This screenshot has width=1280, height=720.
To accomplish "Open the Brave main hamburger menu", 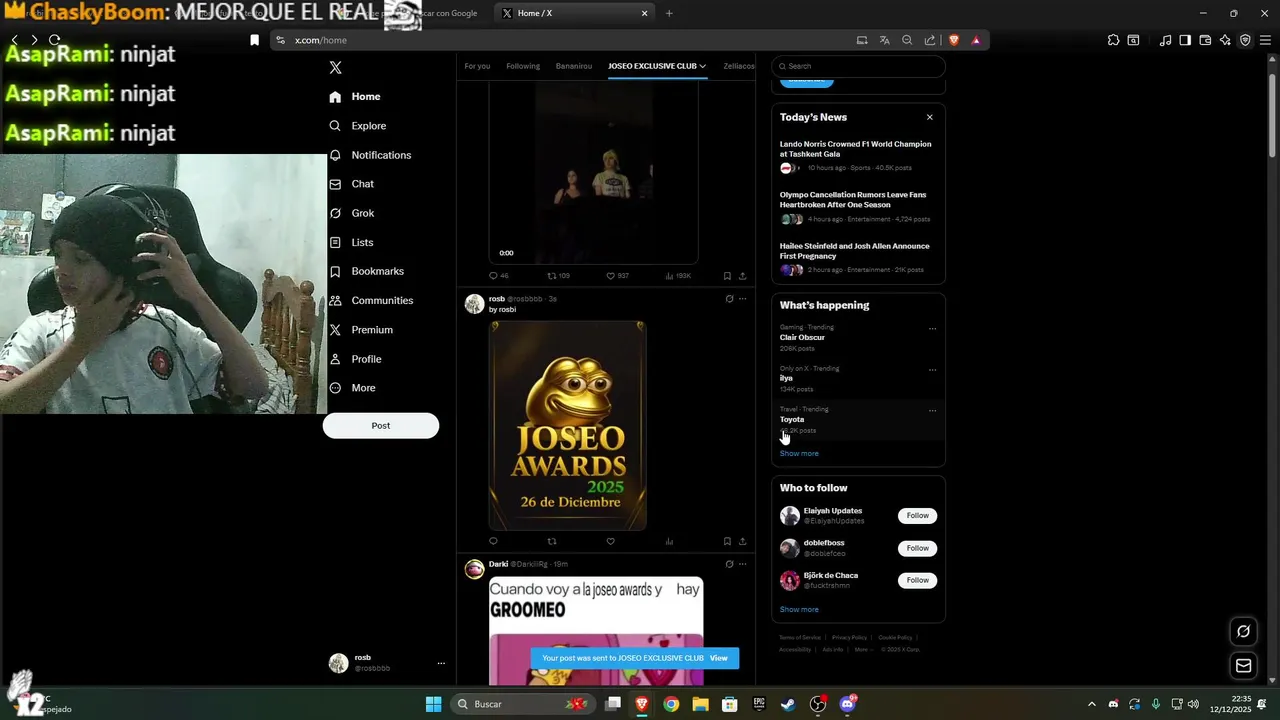I will click(x=1265, y=40).
